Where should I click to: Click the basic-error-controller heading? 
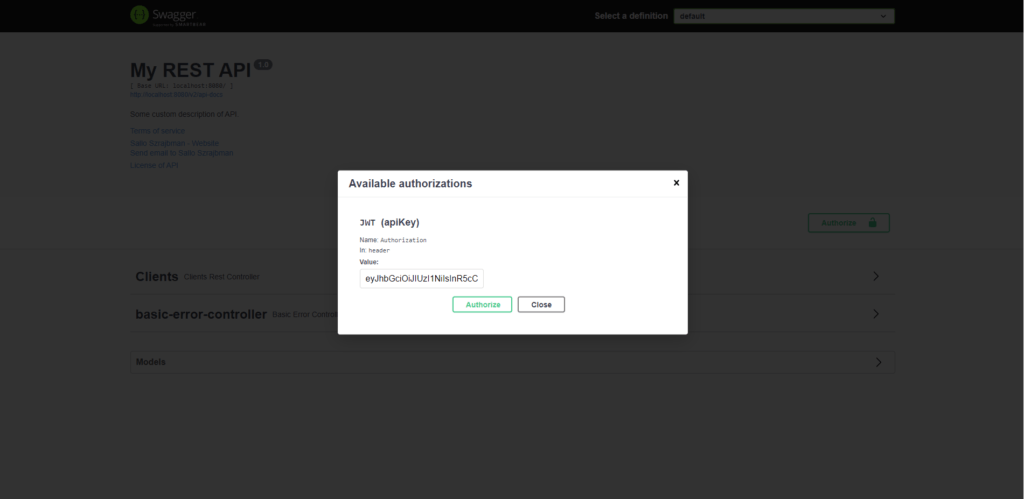click(201, 314)
